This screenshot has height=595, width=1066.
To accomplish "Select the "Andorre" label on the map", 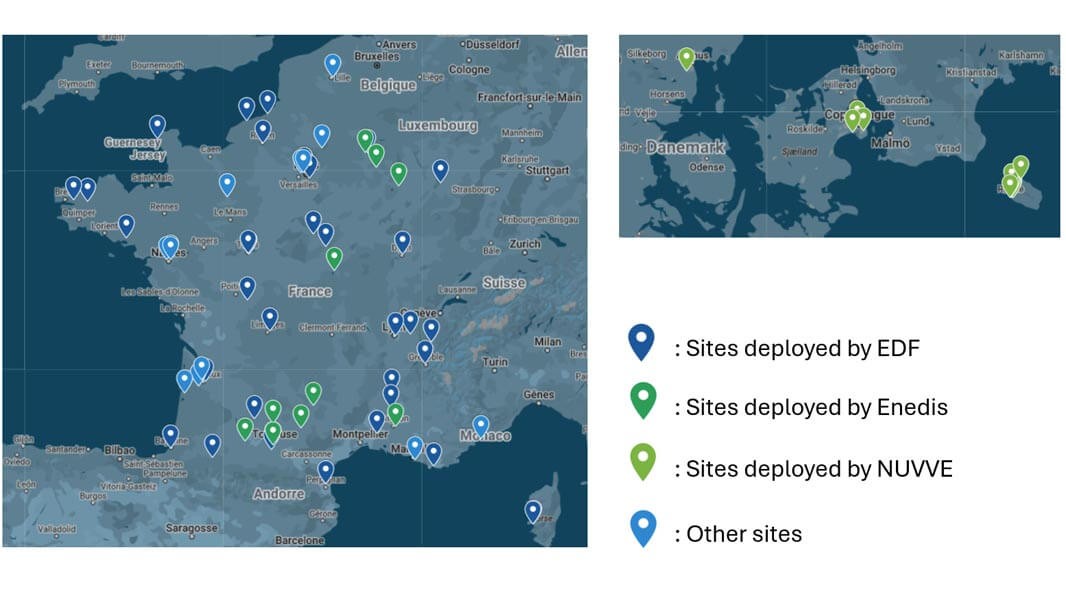I will (x=278, y=494).
